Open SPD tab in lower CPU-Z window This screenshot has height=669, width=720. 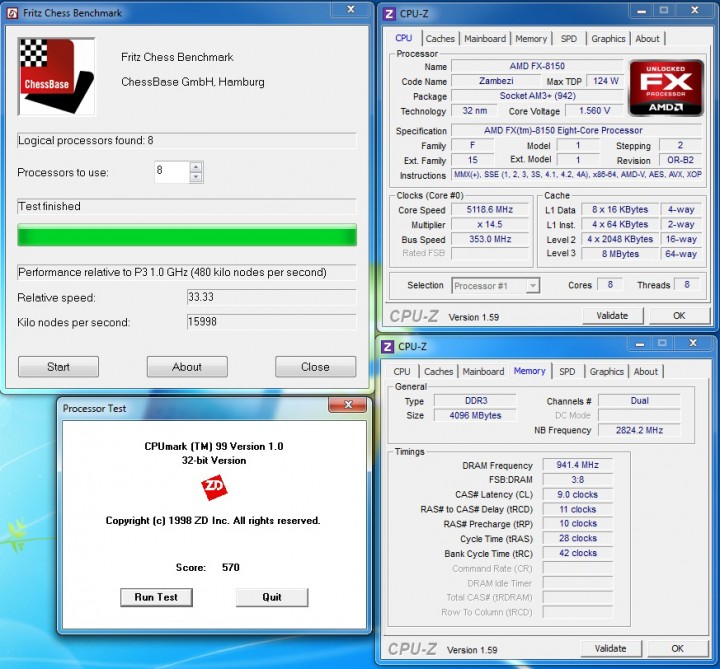click(567, 371)
